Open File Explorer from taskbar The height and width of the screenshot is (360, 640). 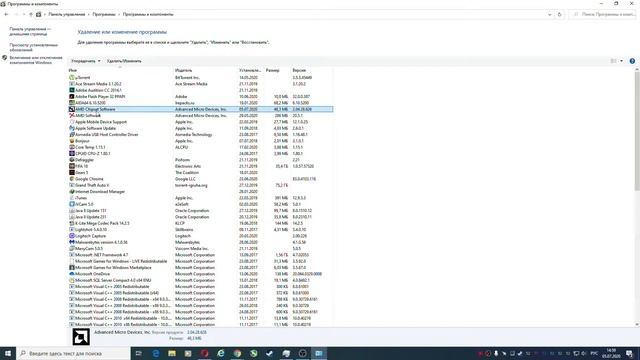pos(172,353)
